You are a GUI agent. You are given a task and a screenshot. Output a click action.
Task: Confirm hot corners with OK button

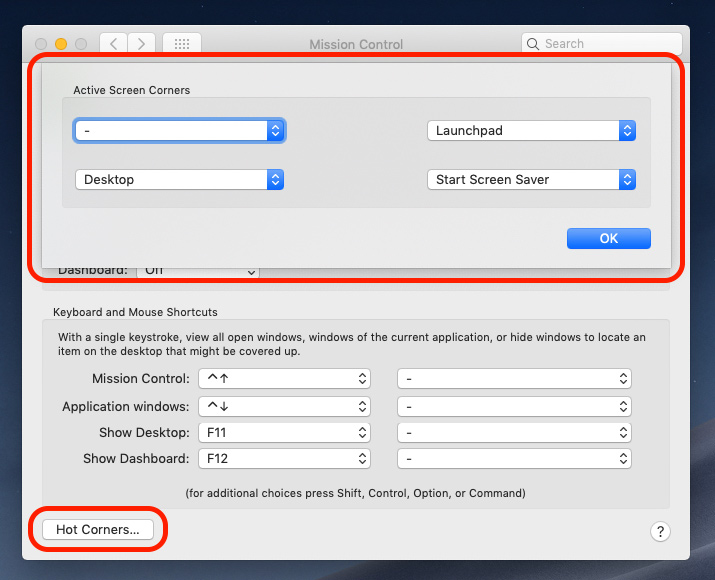(609, 238)
